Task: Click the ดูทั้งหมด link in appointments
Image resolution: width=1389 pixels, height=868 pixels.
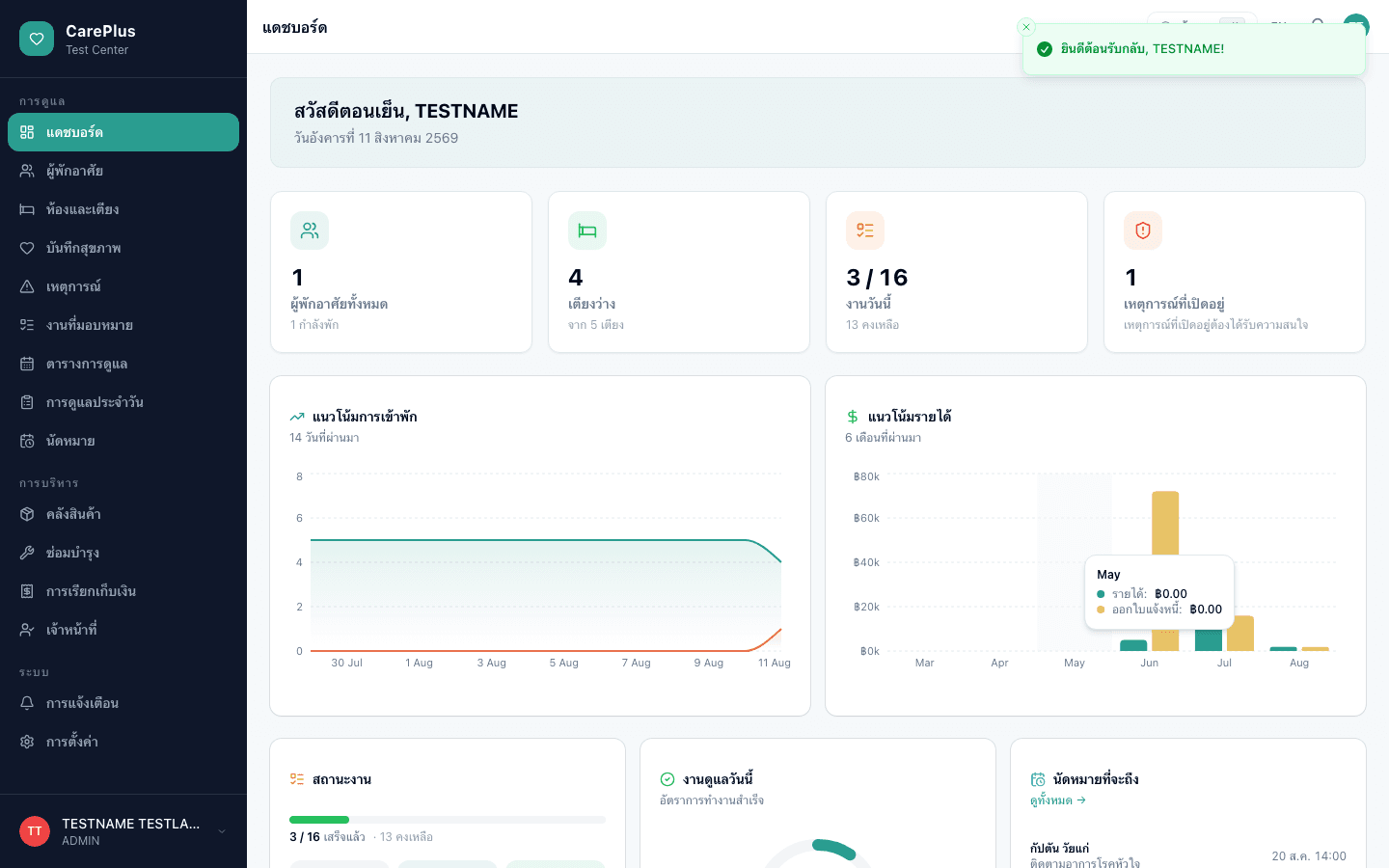Action: click(1058, 800)
